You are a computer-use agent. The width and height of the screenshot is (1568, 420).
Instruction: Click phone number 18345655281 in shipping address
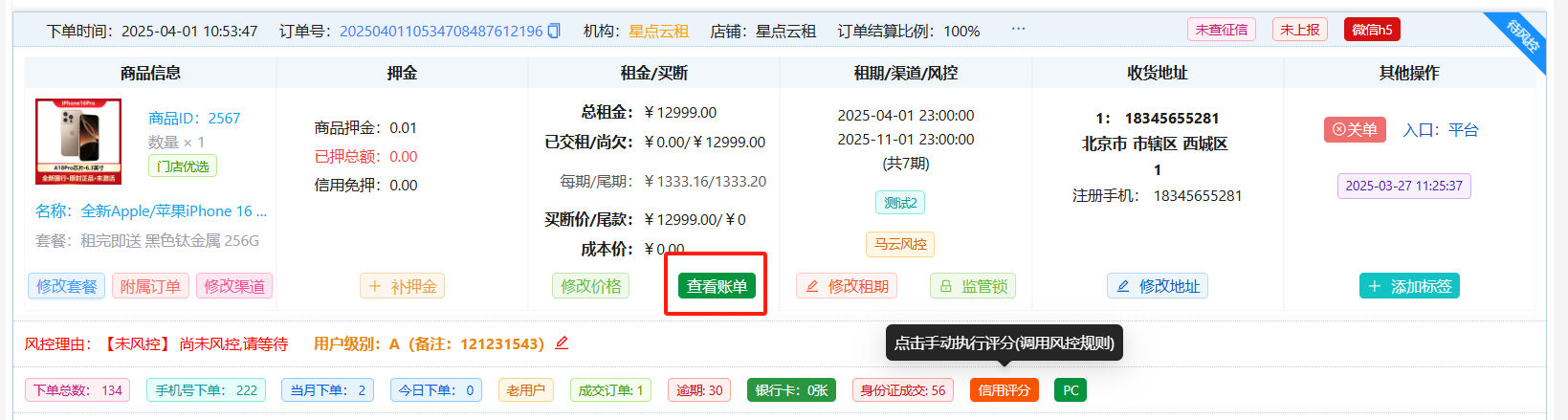[1172, 118]
